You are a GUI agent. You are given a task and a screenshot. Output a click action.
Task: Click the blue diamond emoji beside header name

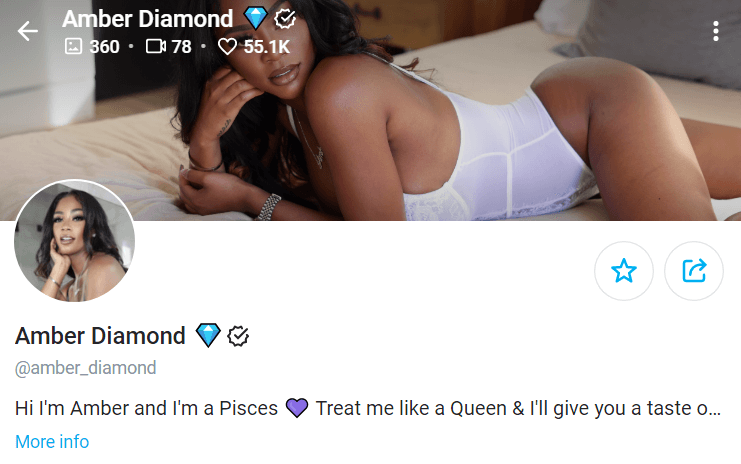[255, 19]
